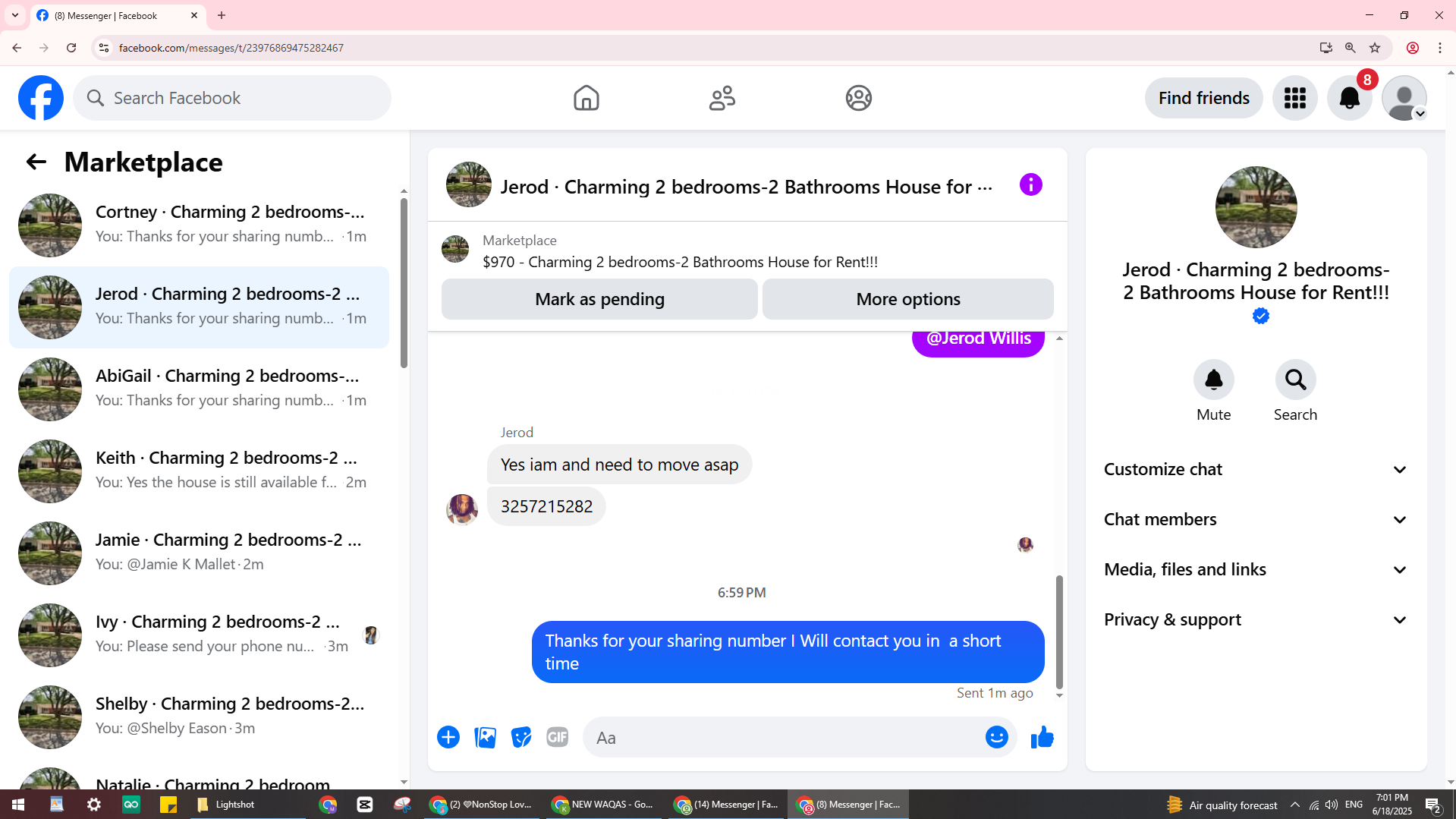Open Shelby conversation
Viewport: 1456px width, 819px height.
click(x=199, y=717)
